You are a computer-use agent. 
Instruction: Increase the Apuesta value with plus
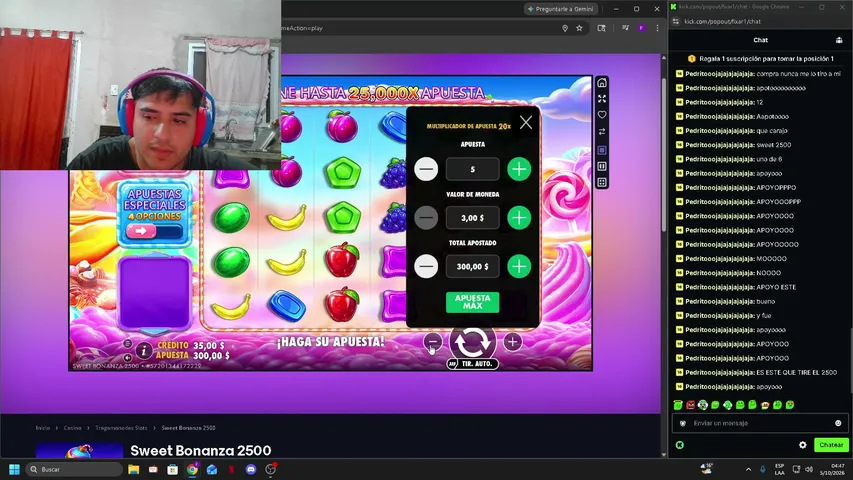pos(519,169)
